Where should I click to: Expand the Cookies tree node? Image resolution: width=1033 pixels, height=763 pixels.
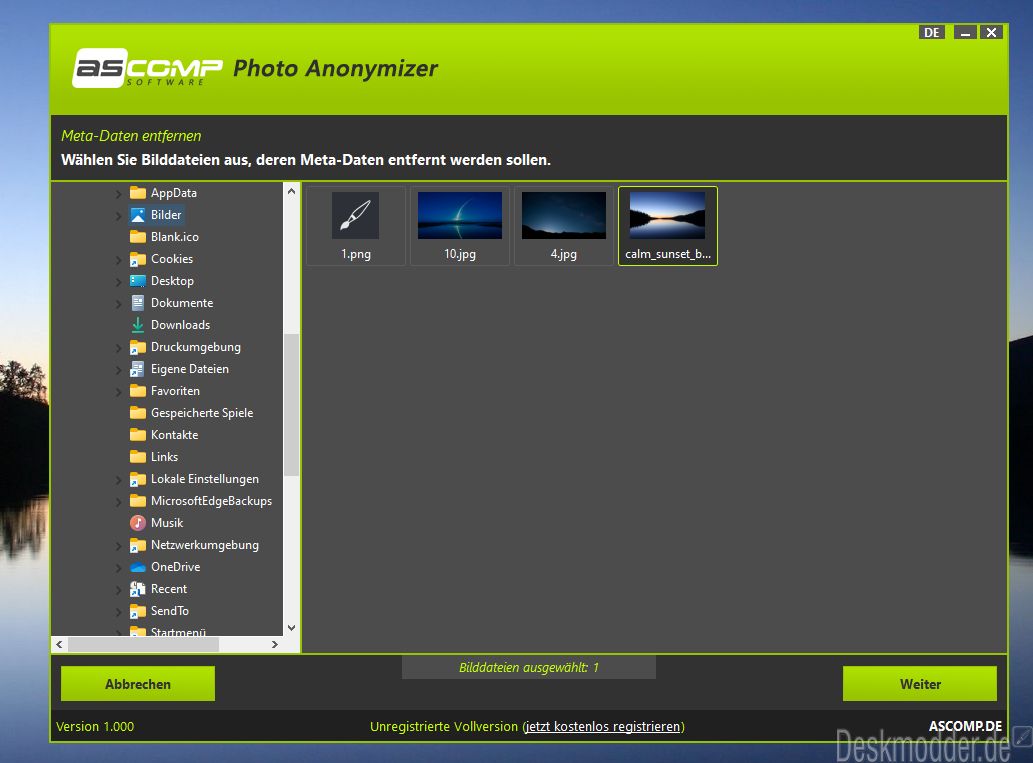click(x=119, y=260)
